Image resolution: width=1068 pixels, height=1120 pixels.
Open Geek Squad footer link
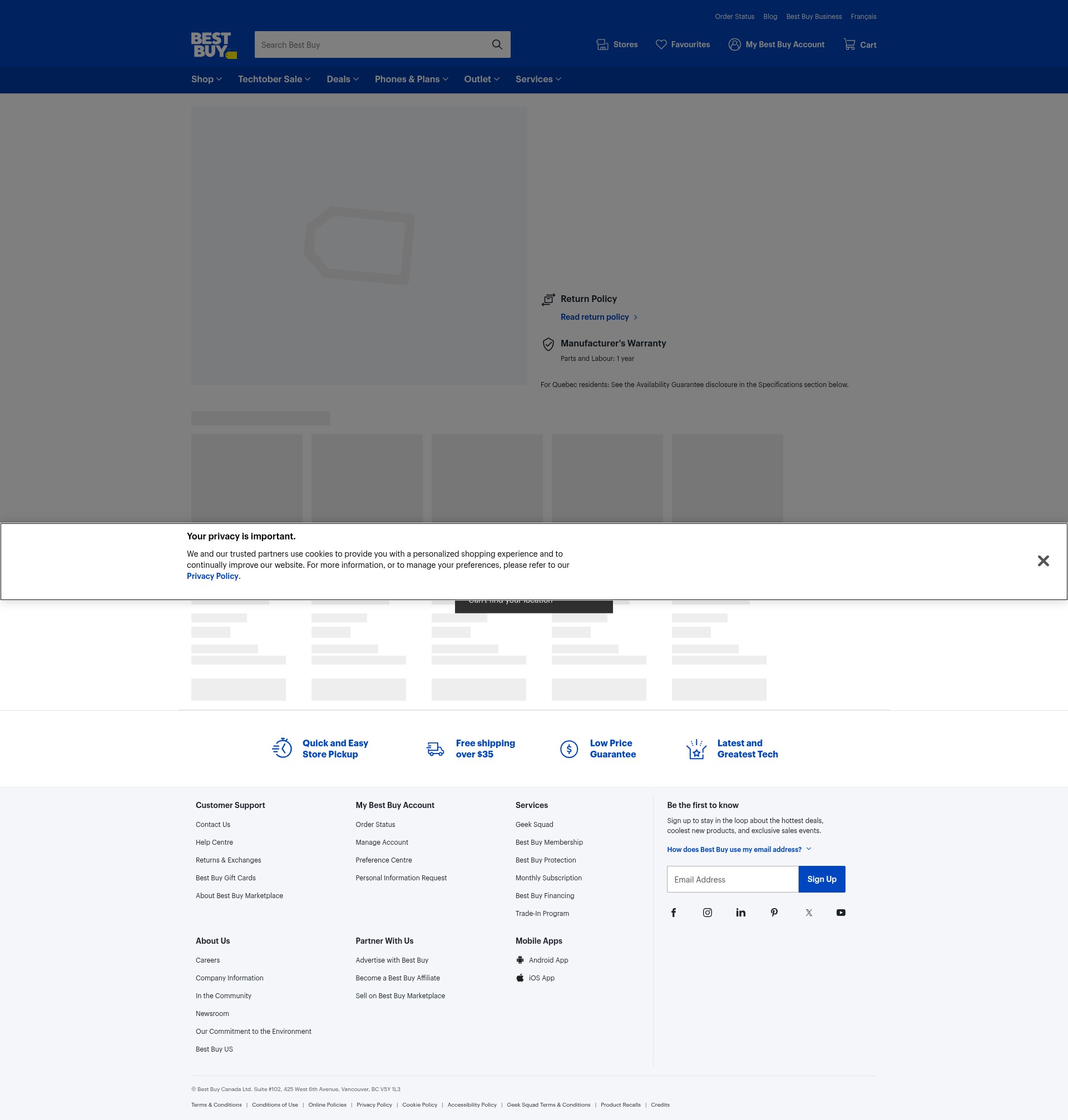click(x=534, y=825)
